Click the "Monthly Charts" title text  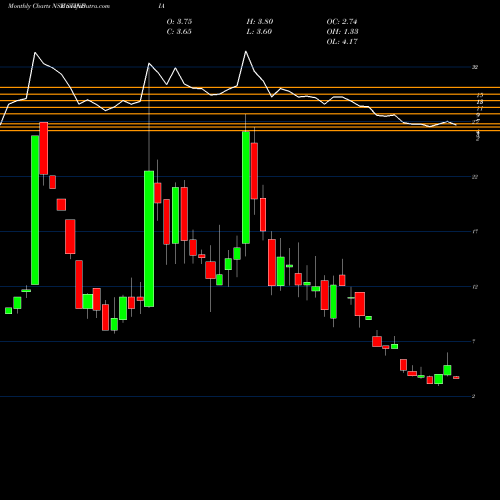(x=29, y=6)
